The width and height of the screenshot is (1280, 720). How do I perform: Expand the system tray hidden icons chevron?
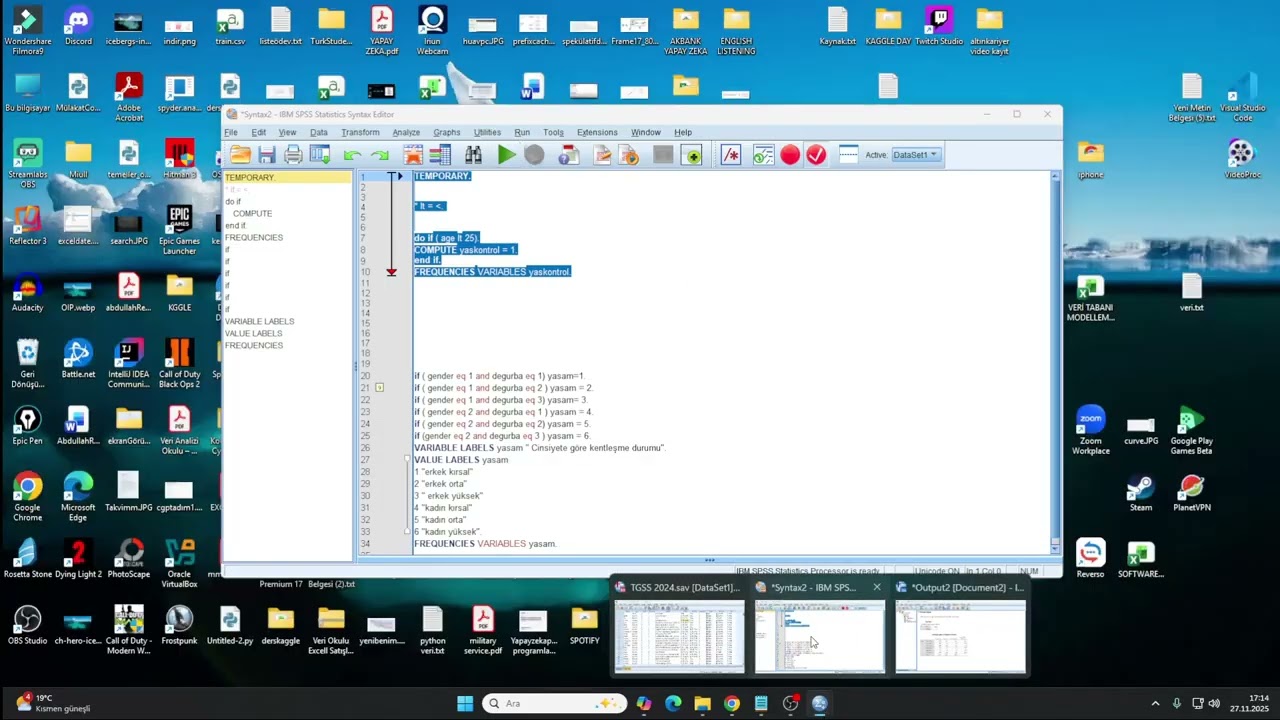click(x=1155, y=703)
